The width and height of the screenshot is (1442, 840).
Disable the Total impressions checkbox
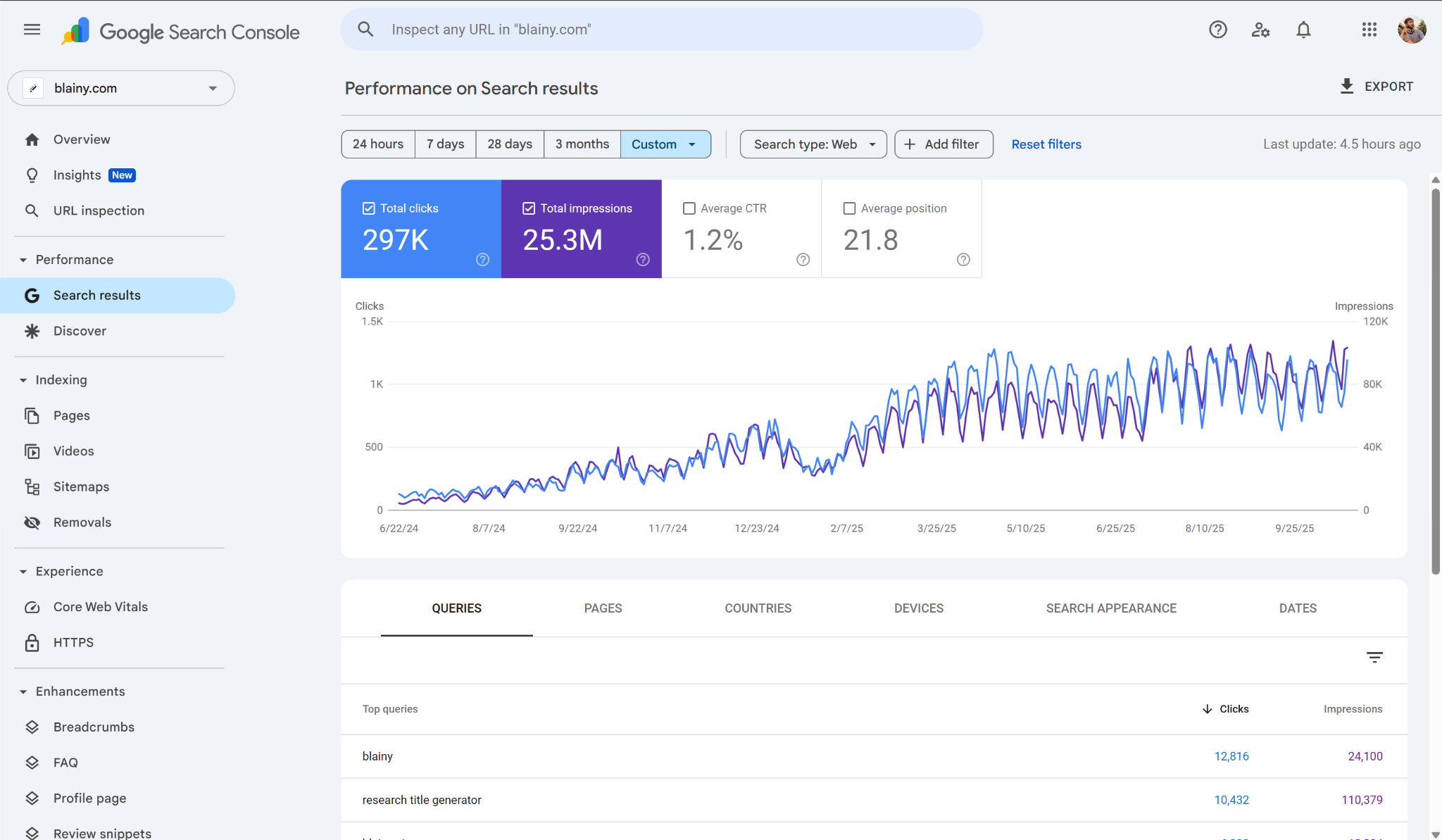529,208
